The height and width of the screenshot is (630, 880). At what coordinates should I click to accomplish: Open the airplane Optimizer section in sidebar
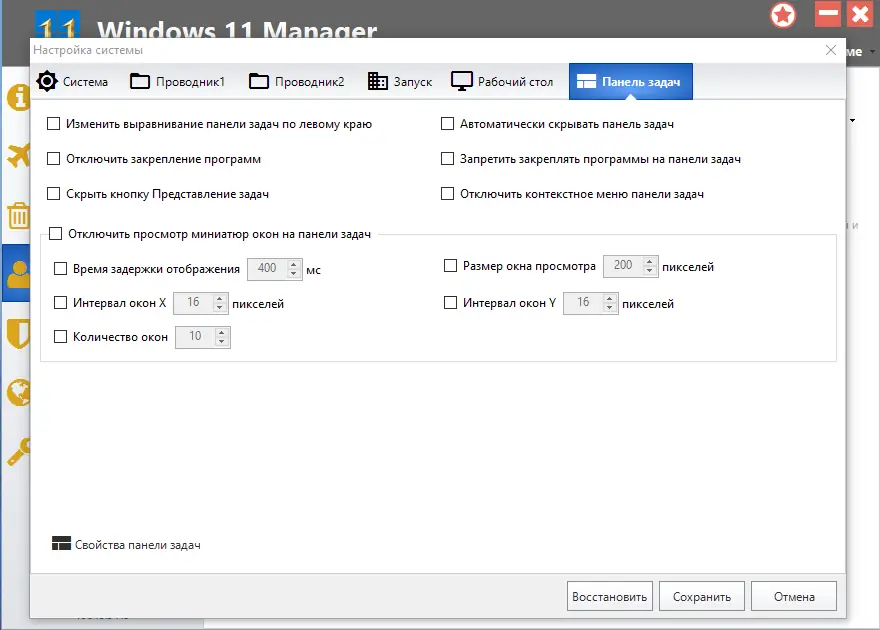click(19, 155)
